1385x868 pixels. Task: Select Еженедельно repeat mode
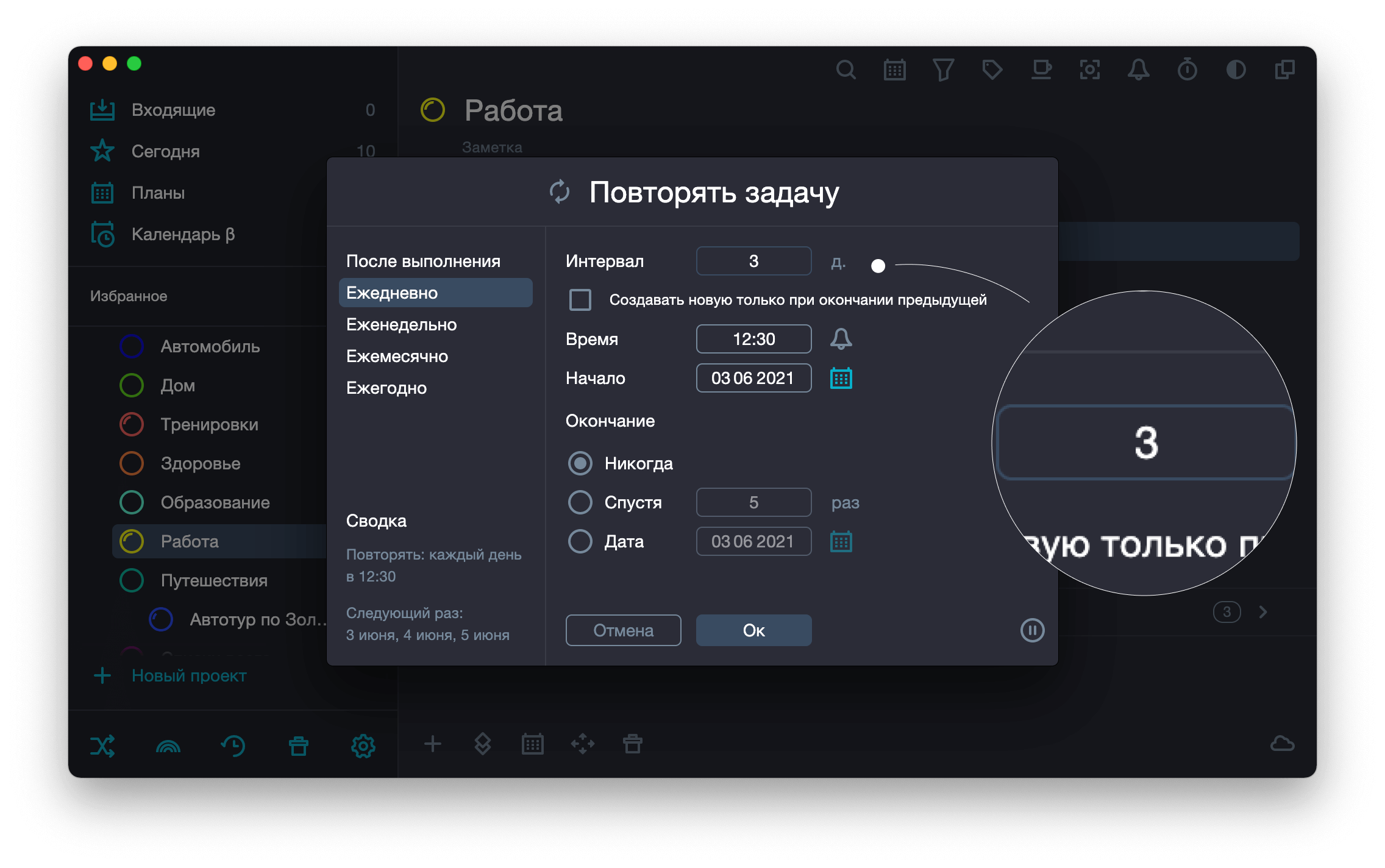click(x=401, y=325)
